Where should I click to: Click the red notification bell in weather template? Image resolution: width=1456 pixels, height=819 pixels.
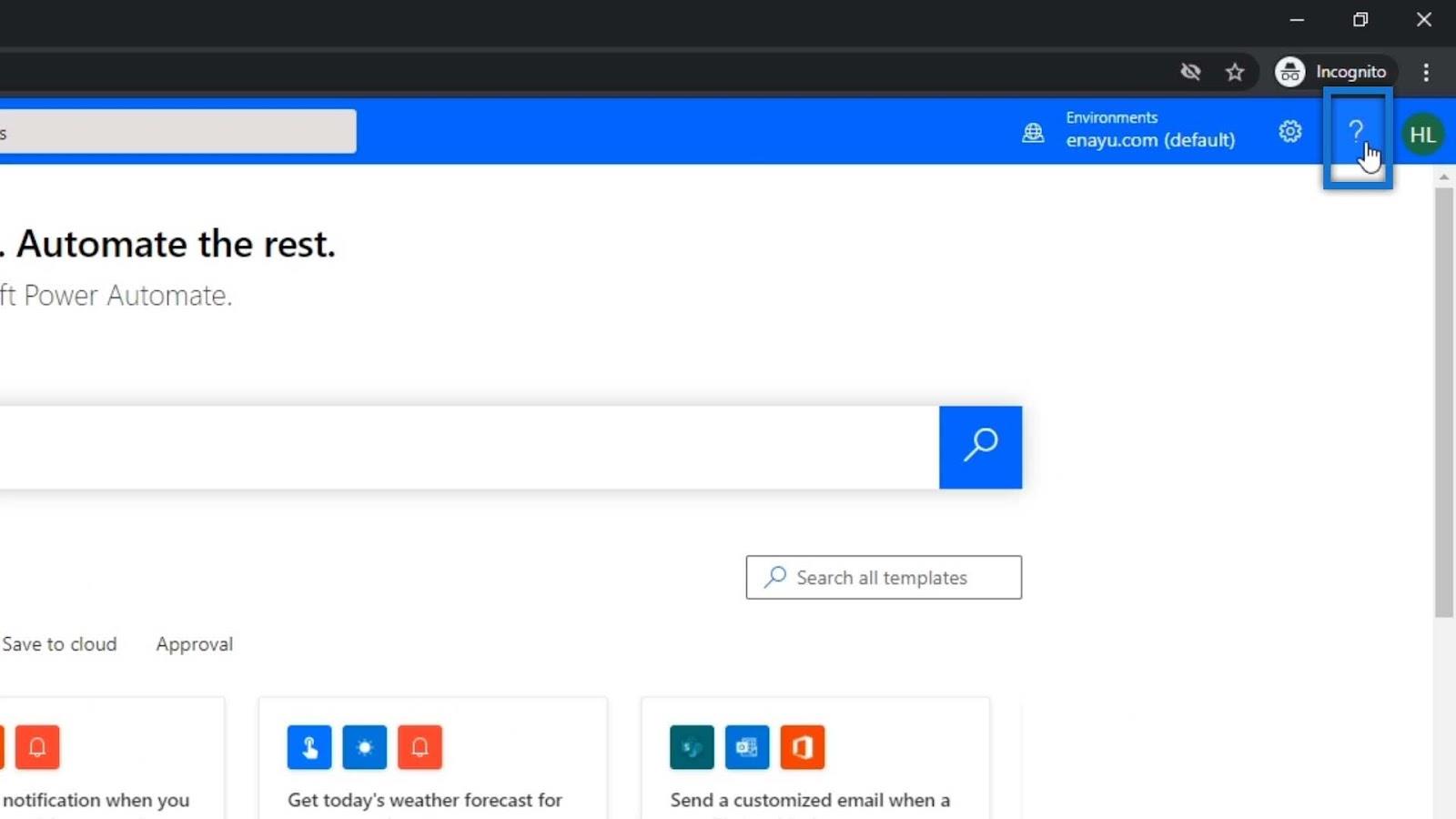pos(420,747)
